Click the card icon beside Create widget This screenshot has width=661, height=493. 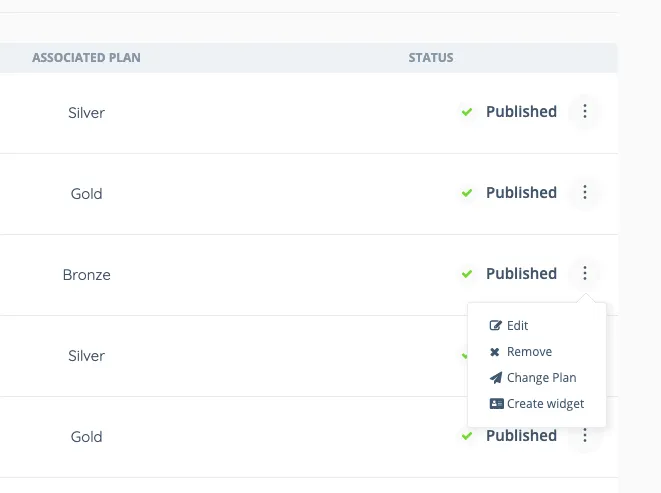(x=496, y=404)
